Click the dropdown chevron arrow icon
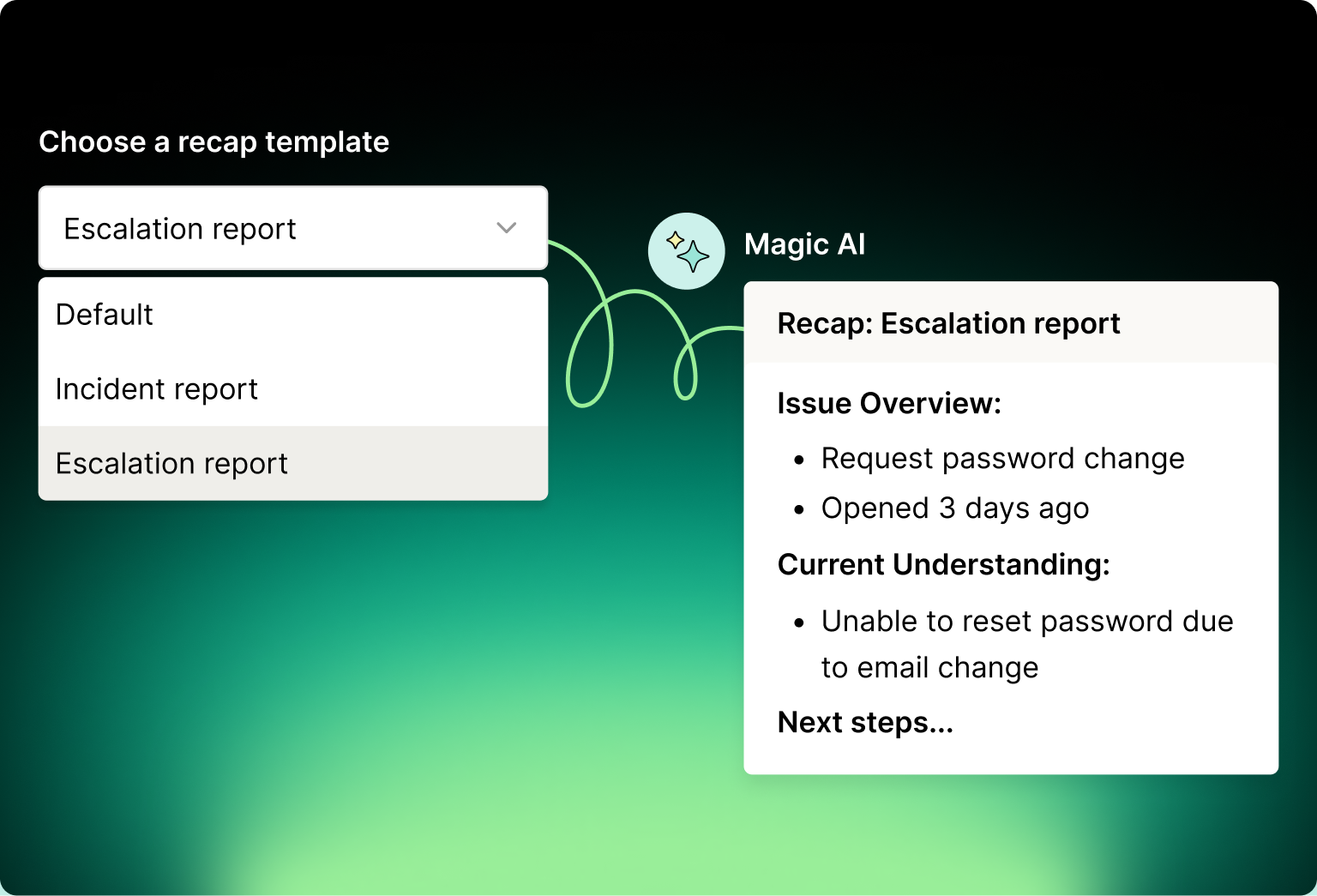This screenshot has width=1317, height=896. (x=507, y=228)
